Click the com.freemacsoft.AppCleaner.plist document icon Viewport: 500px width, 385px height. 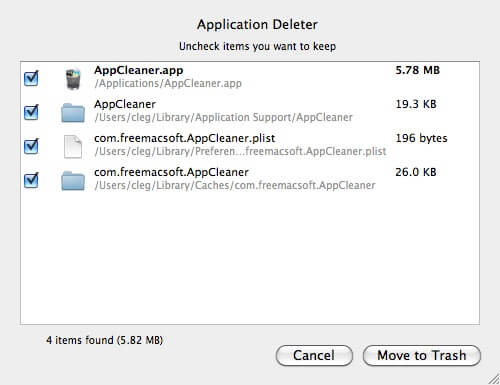73,147
